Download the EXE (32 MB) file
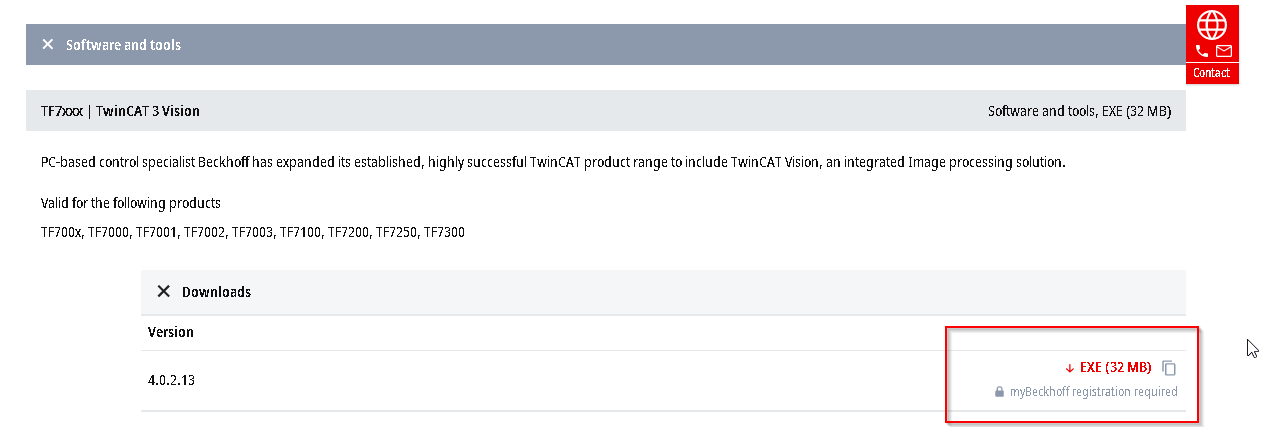1262x427 pixels. [x=1115, y=368]
